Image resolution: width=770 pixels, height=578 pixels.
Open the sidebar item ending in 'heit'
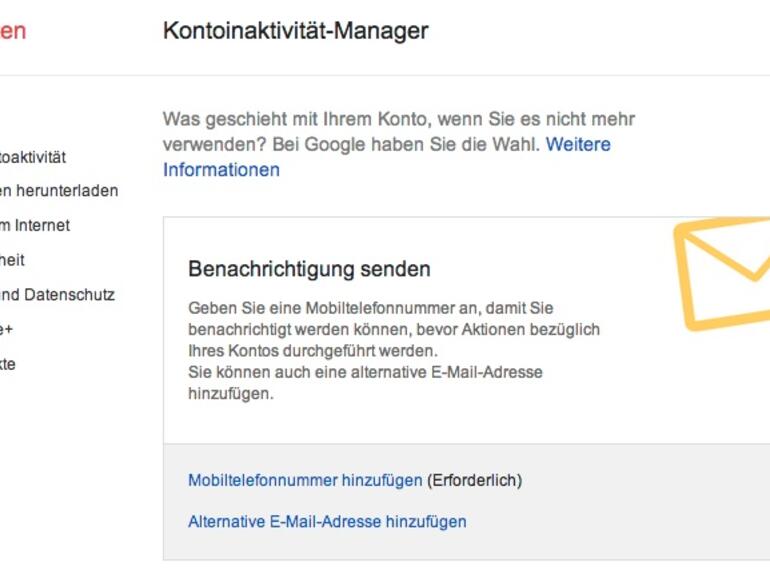pos(13,260)
